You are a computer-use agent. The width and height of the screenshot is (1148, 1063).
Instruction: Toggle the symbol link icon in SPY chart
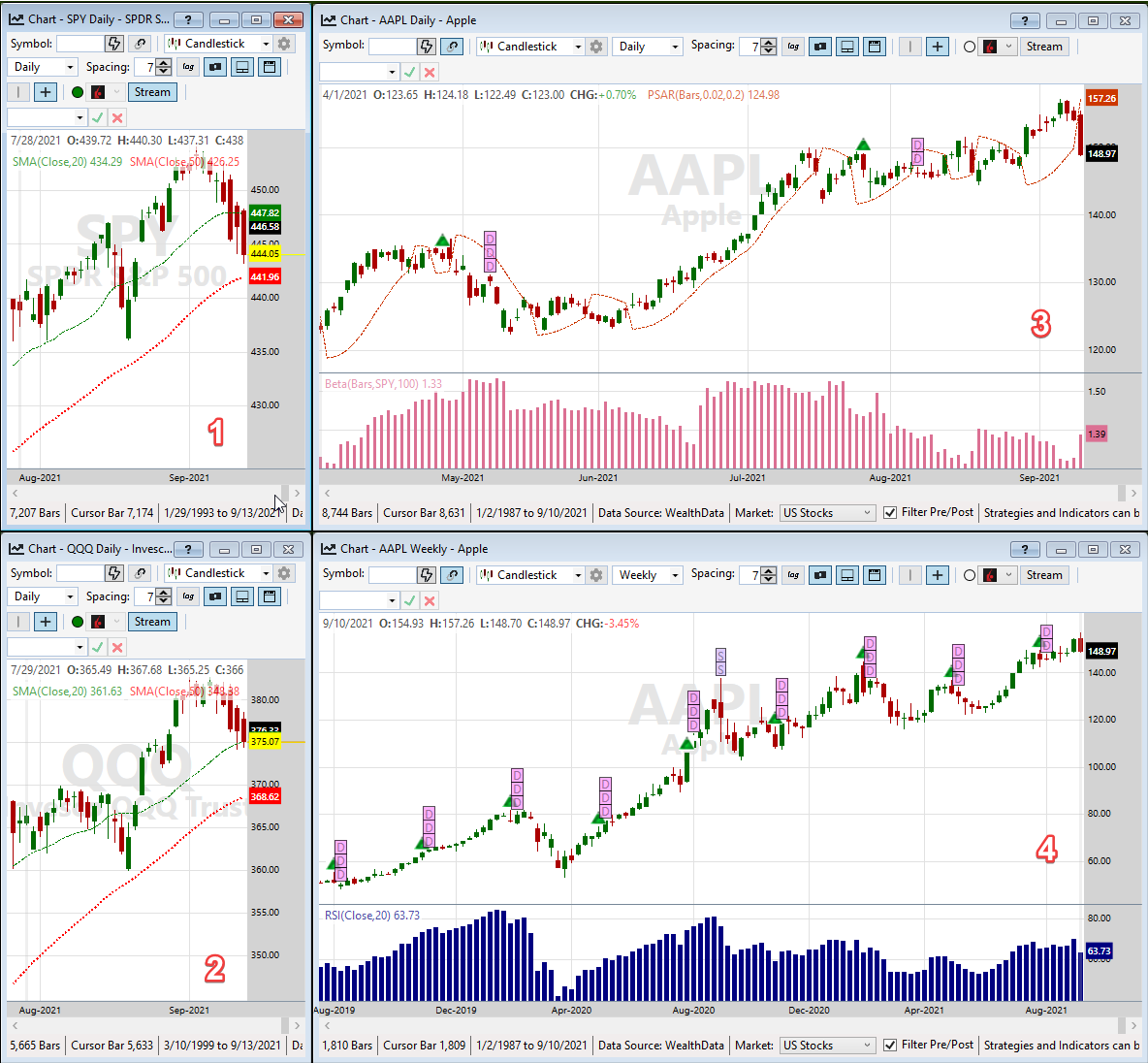coord(141,44)
